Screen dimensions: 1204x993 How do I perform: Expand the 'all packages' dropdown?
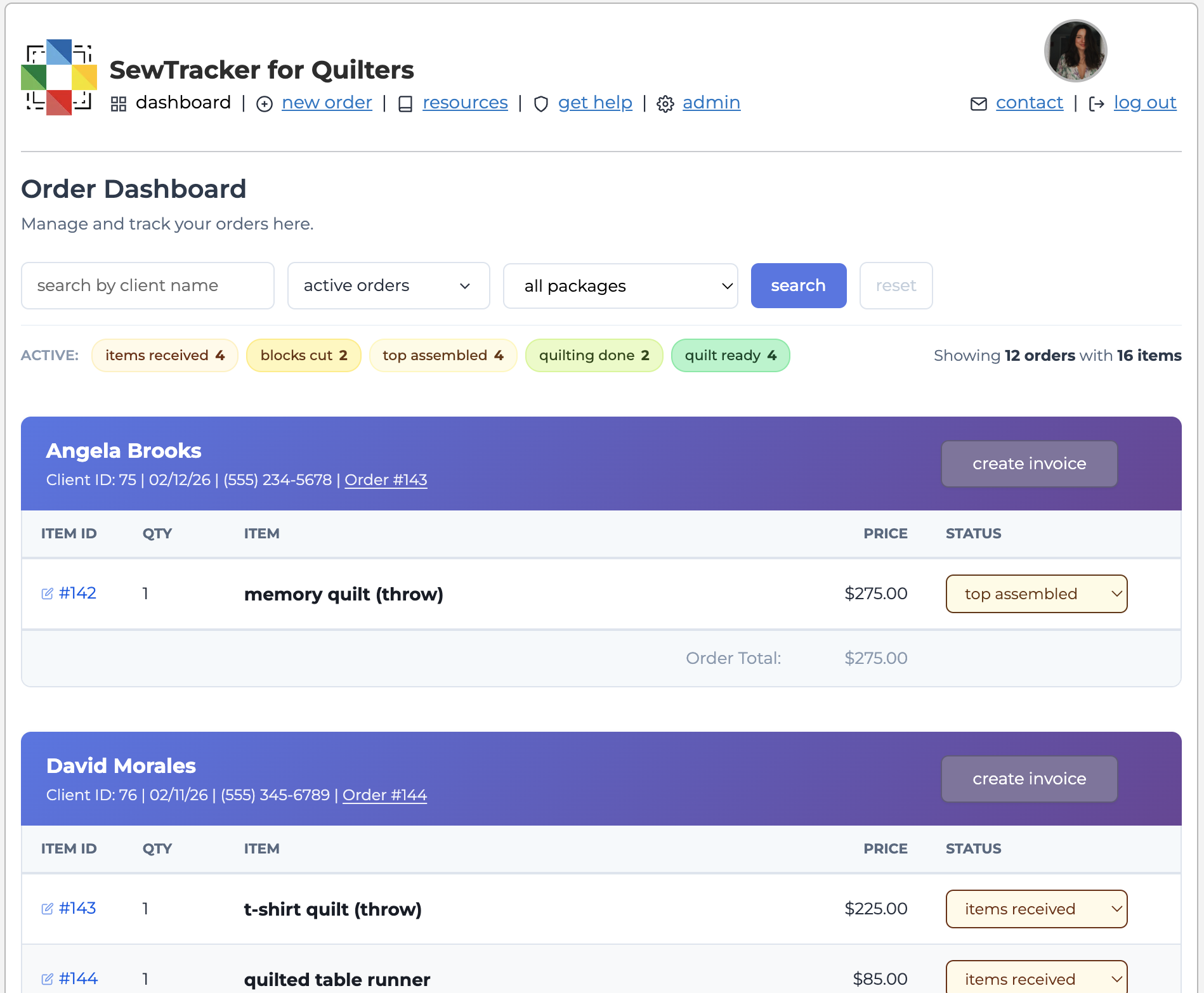point(620,285)
